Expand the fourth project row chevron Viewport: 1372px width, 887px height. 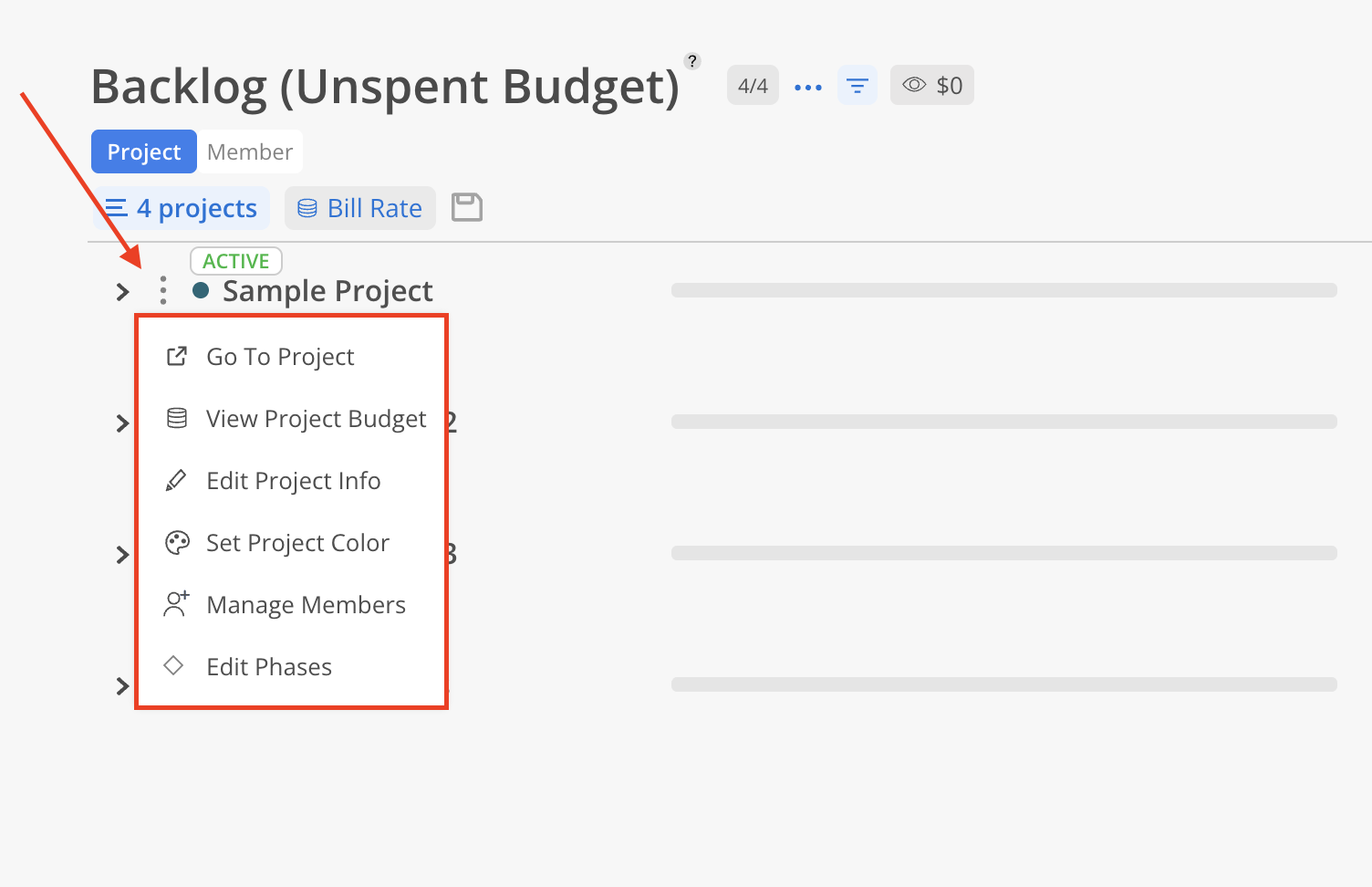pos(122,686)
